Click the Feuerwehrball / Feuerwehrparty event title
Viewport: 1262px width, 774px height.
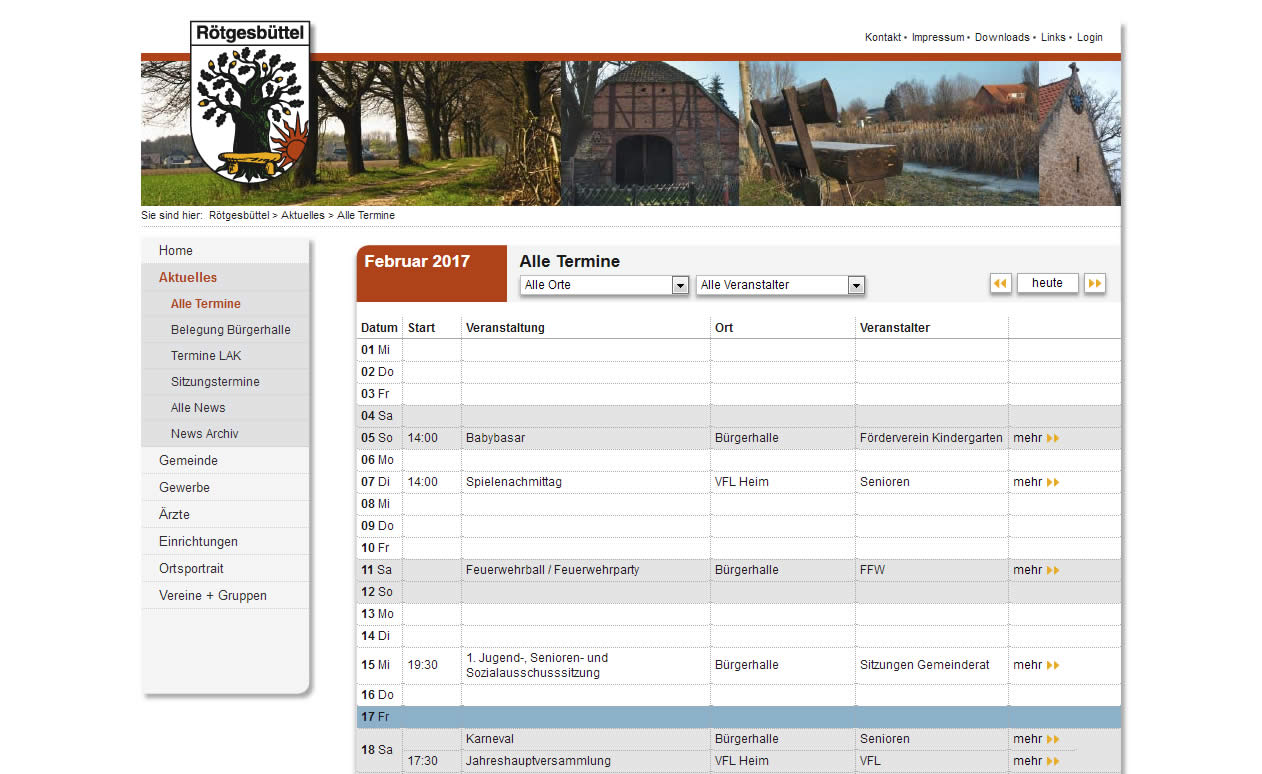pyautogui.click(x=553, y=570)
